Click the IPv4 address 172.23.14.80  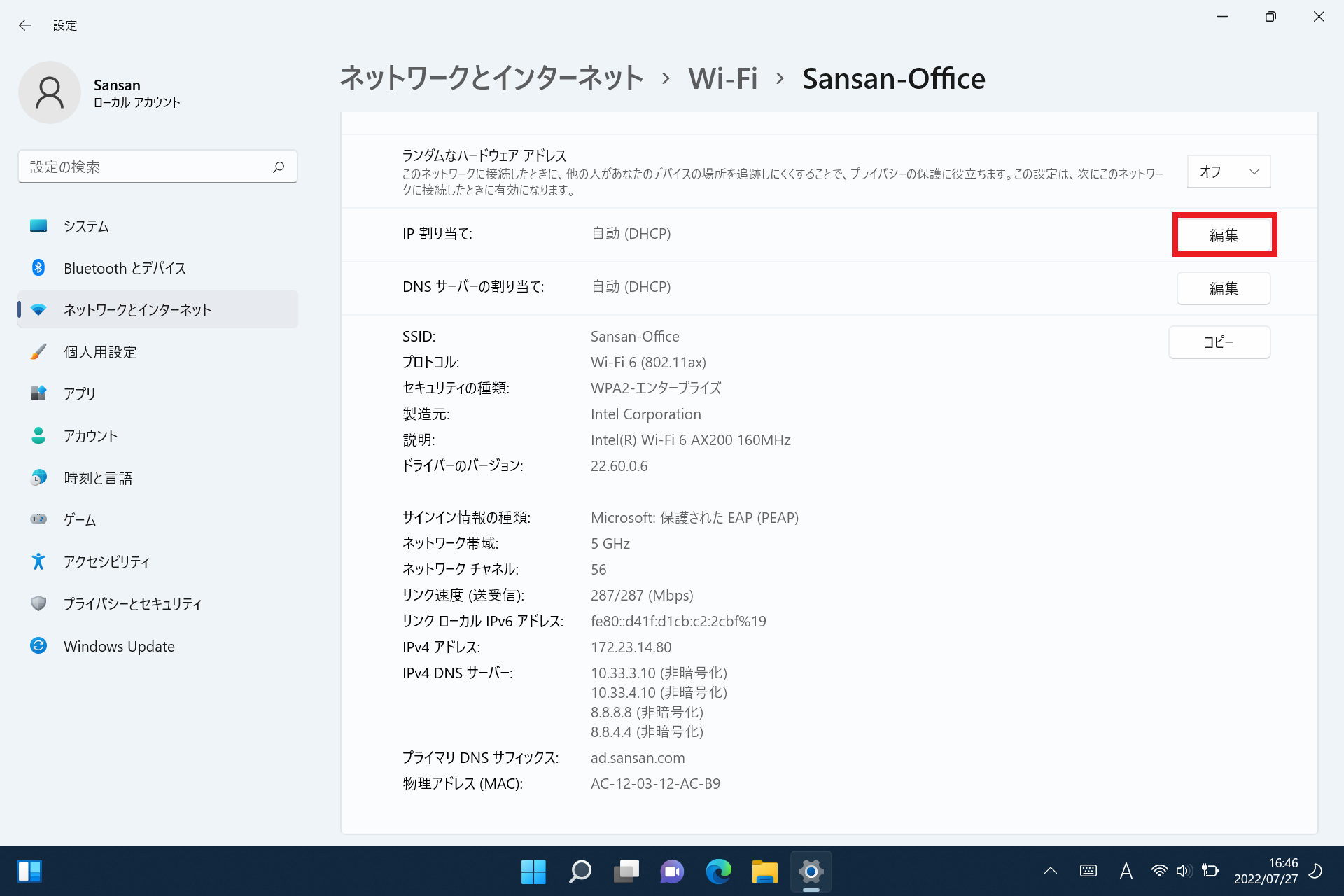tap(631, 647)
